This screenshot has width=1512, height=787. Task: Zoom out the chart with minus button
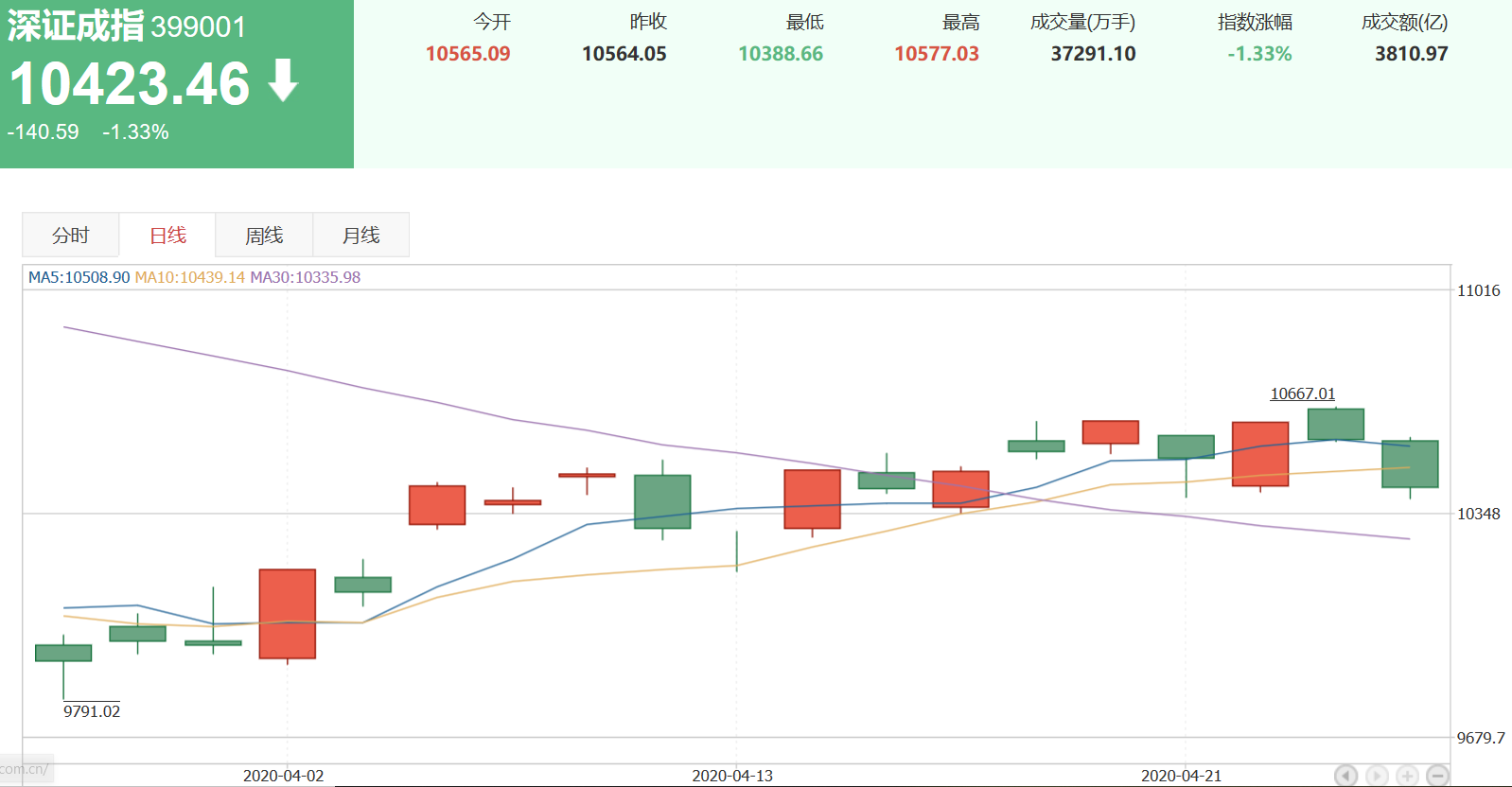point(1437,776)
